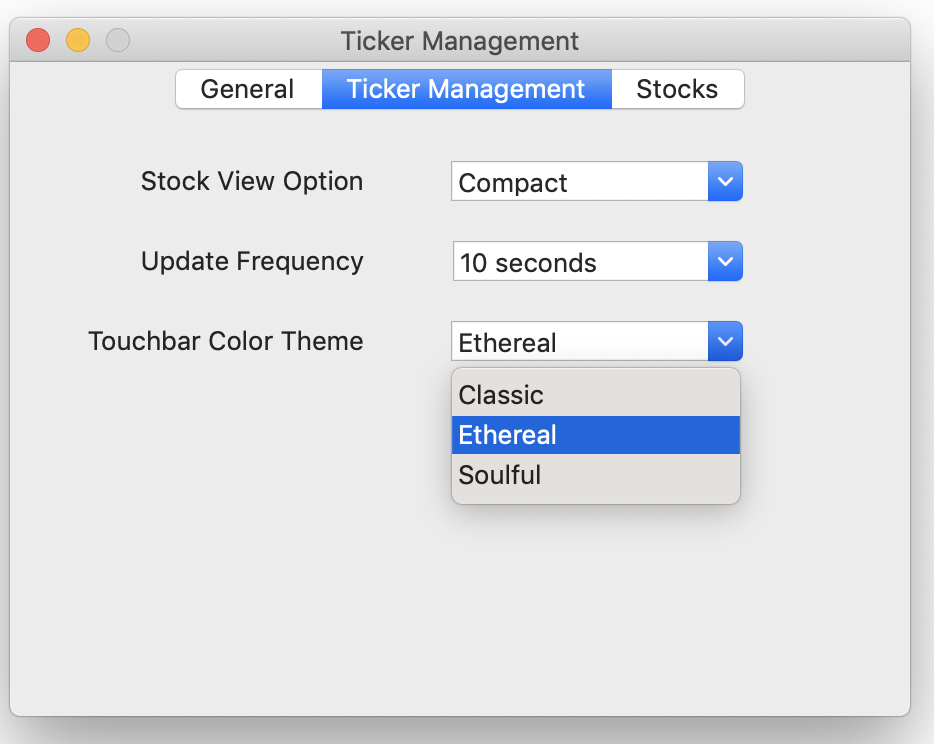
Task: Expand the Stock View Option dropdown arrow
Action: pos(725,182)
